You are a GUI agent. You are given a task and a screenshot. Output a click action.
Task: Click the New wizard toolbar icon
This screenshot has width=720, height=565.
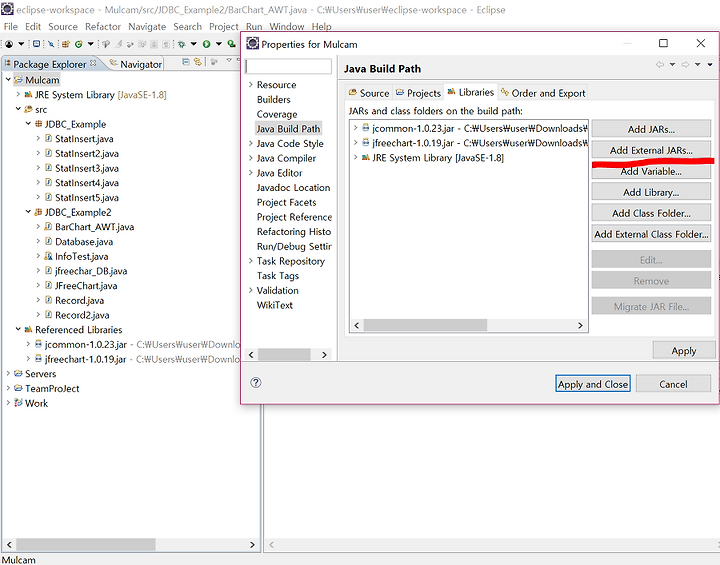point(9,44)
